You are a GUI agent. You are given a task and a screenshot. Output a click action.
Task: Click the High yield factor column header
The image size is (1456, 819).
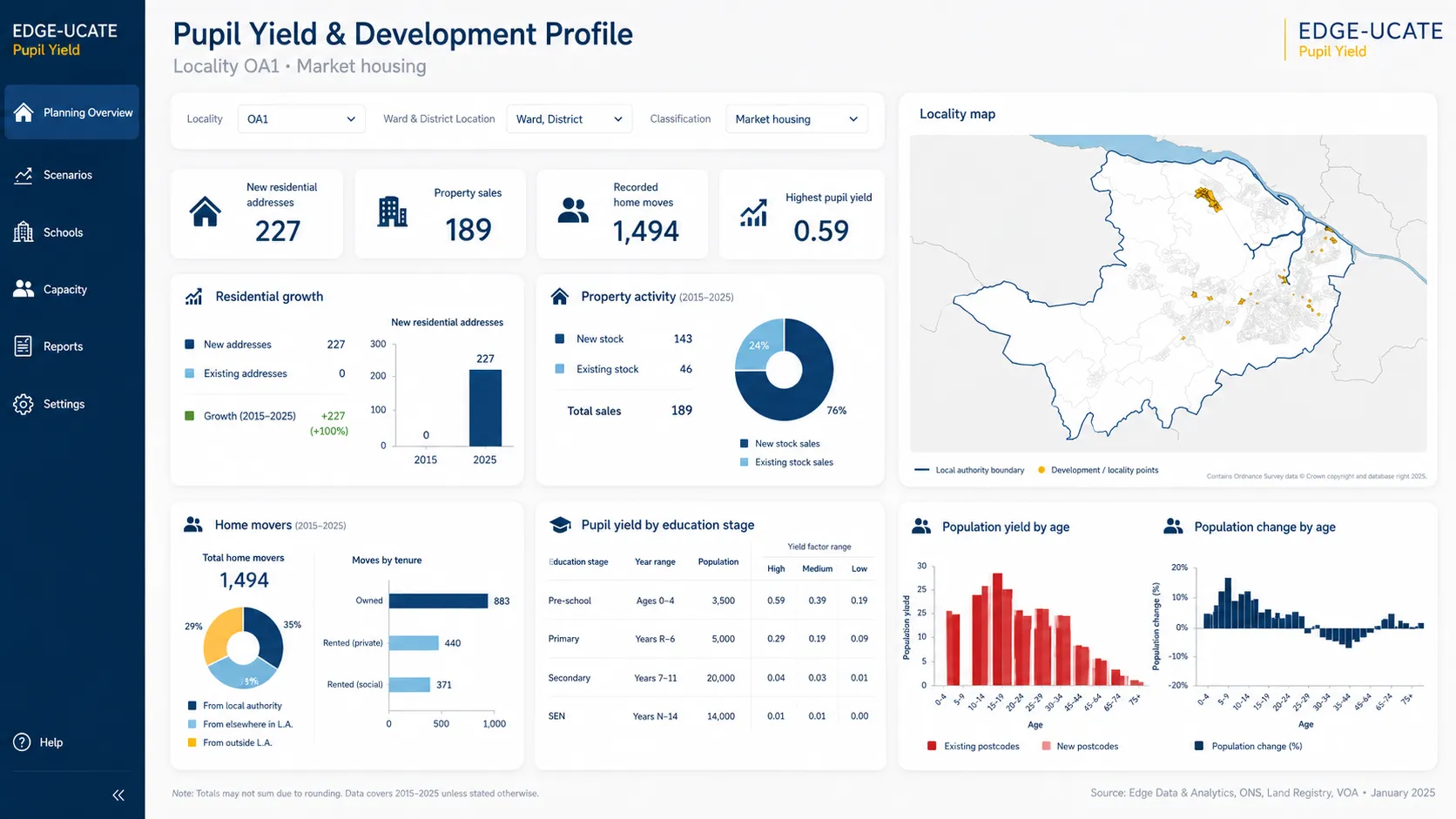tap(776, 568)
